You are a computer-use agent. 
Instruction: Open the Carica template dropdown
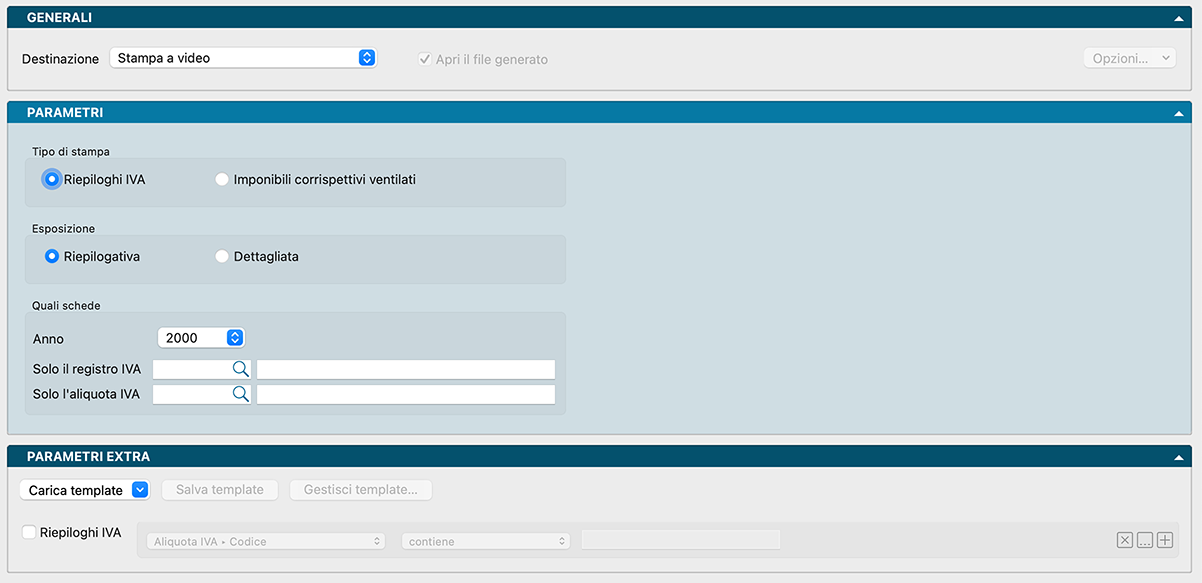pos(85,490)
